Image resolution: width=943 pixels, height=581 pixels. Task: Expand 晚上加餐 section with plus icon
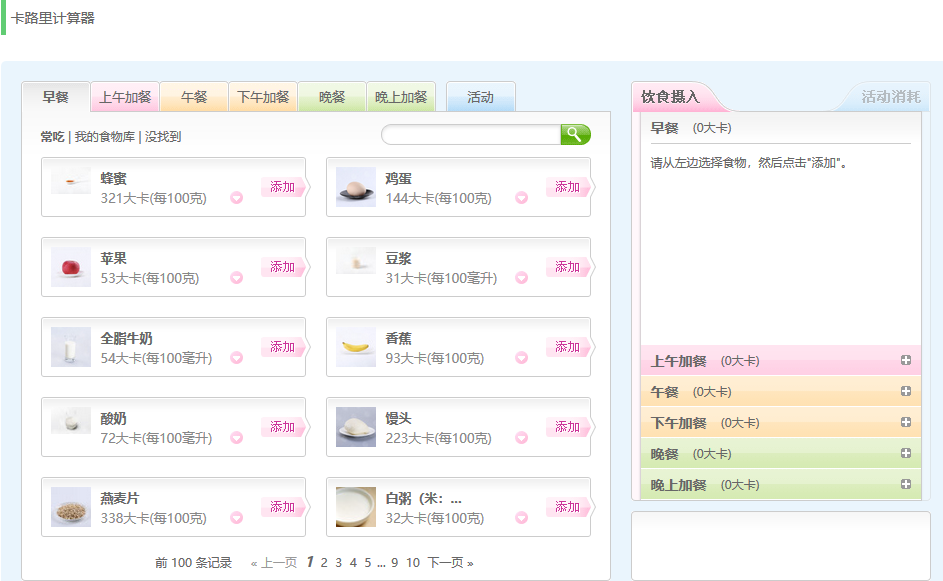click(x=906, y=484)
